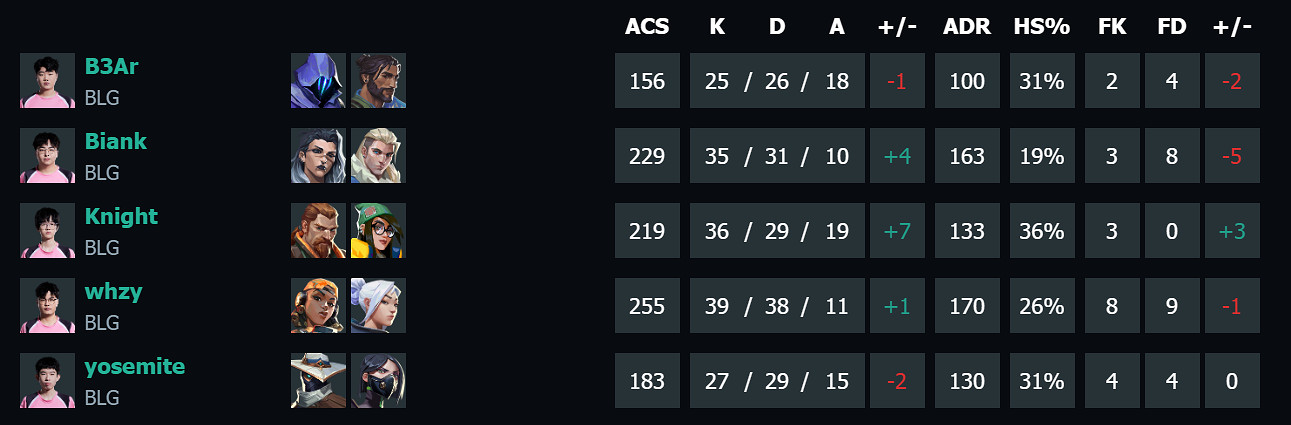Click Knight's Brimstone agent icon

[318, 231]
